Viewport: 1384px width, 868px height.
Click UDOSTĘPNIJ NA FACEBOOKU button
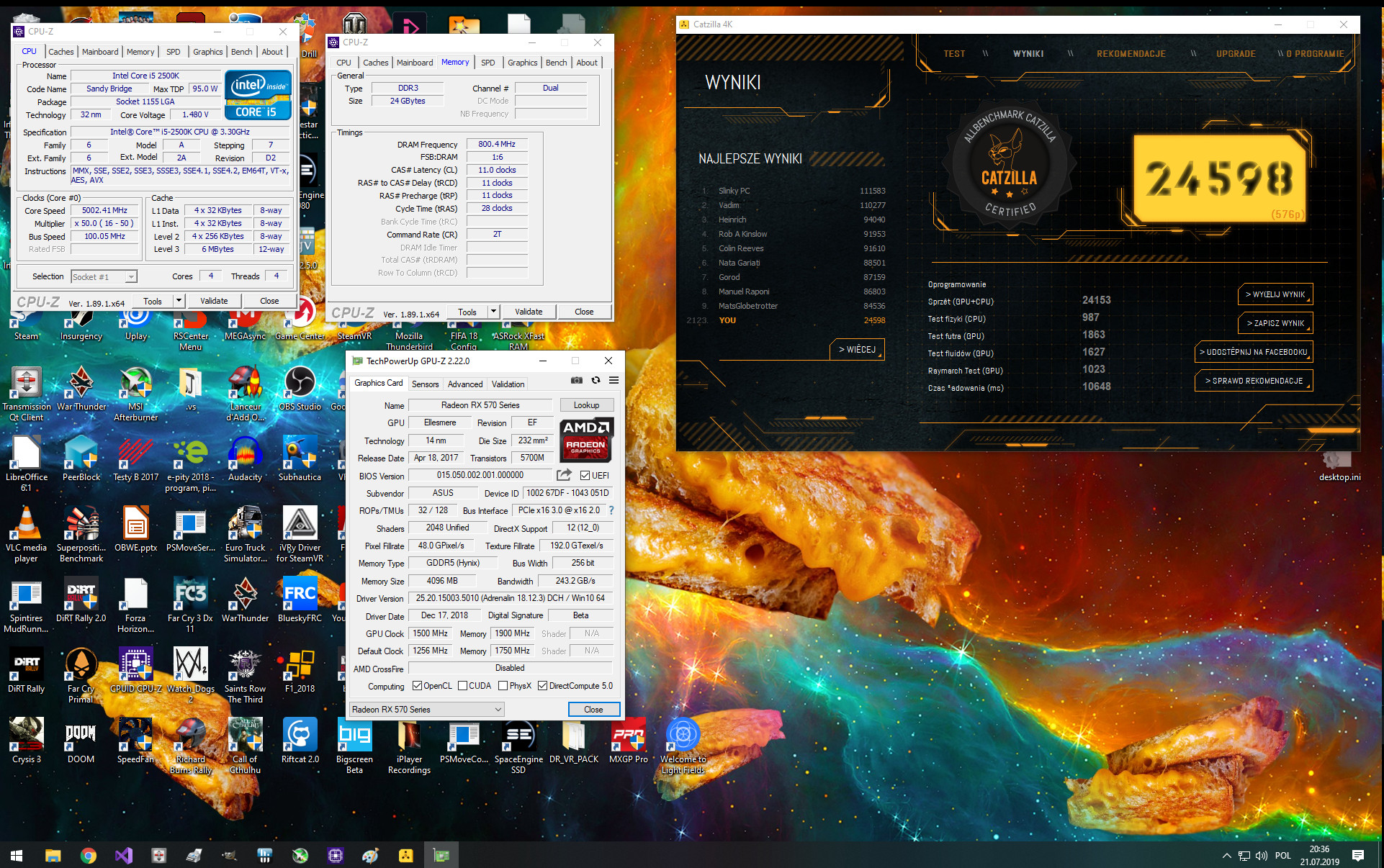(1253, 352)
